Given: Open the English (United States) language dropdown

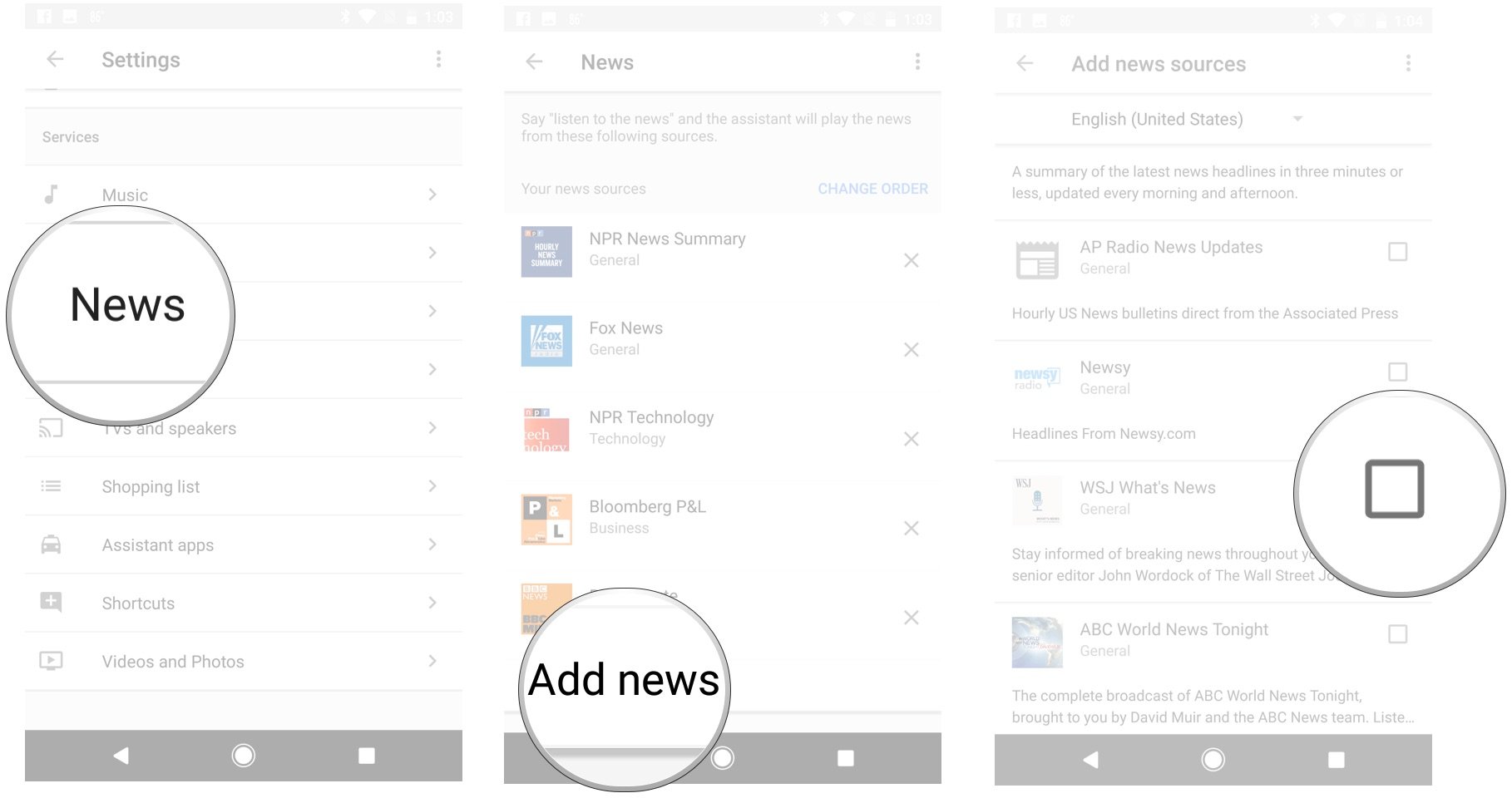Looking at the screenshot, I should point(1186,119).
